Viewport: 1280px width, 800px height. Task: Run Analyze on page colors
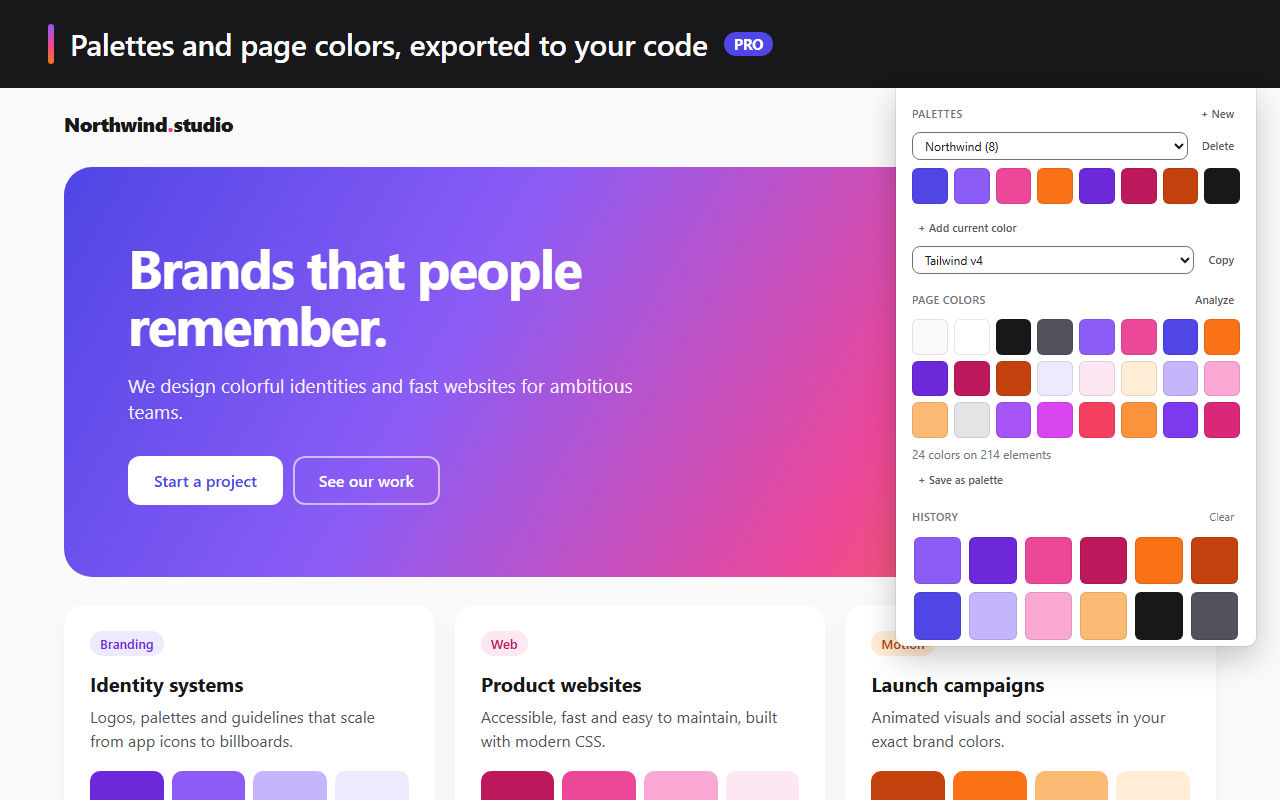[1215, 300]
